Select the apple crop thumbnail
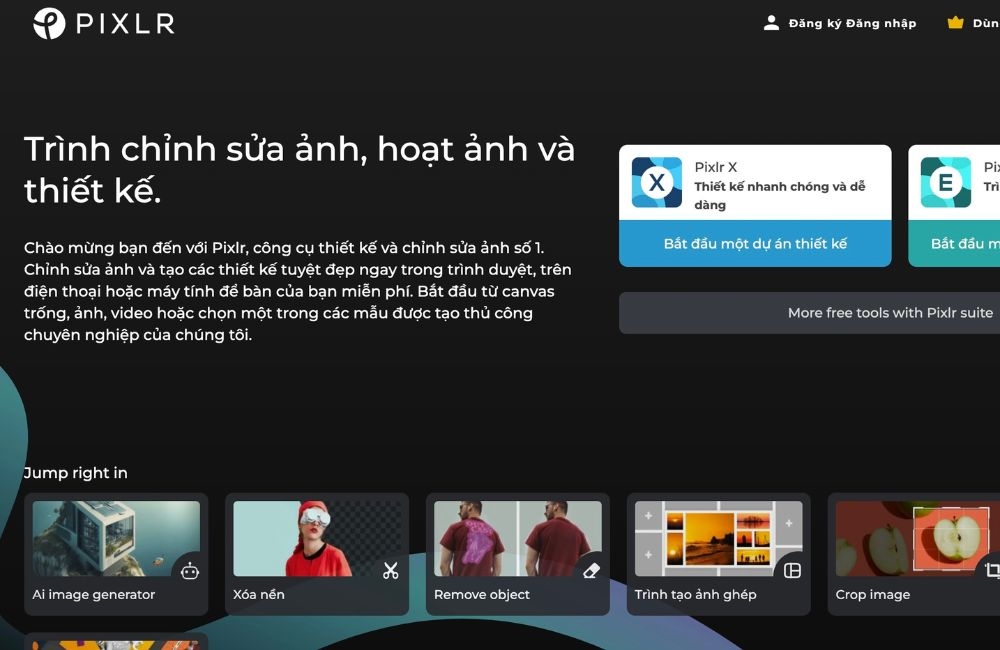 click(x=918, y=538)
